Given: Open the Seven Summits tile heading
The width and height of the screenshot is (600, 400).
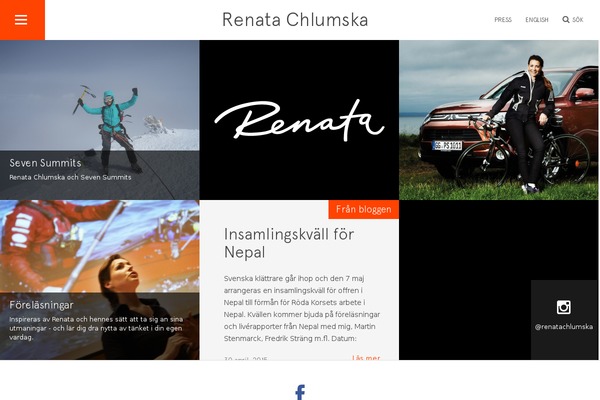Looking at the screenshot, I should [x=45, y=163].
